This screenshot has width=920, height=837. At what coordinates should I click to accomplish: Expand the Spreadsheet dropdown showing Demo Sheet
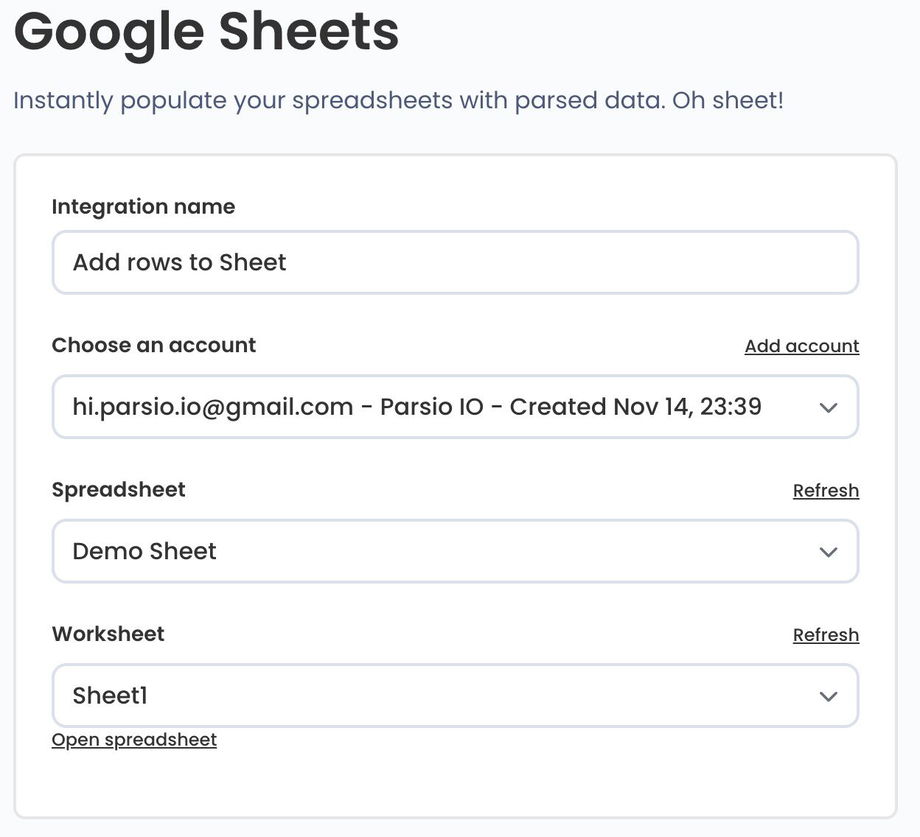click(455, 551)
